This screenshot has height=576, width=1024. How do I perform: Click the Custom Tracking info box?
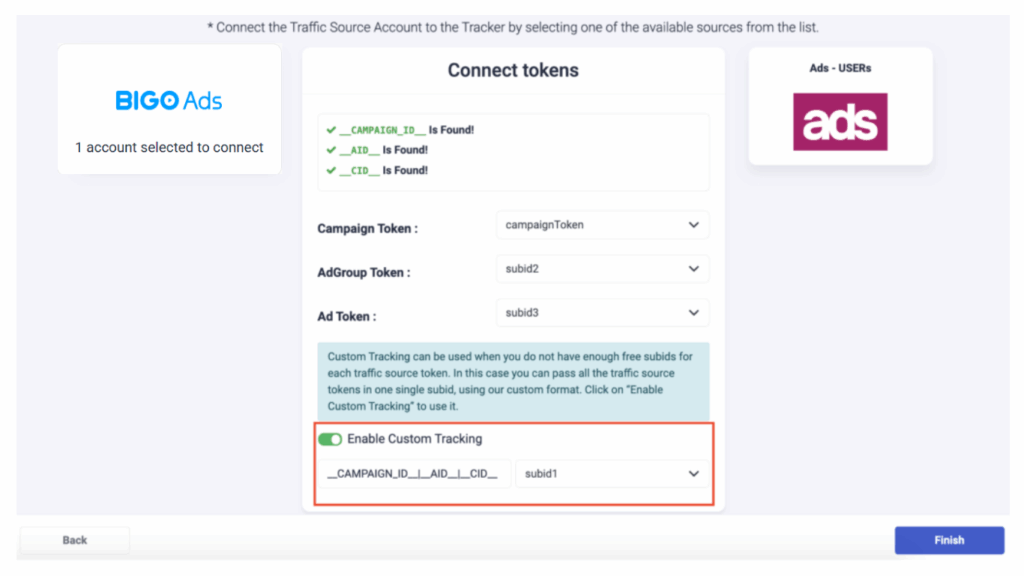[x=513, y=381]
